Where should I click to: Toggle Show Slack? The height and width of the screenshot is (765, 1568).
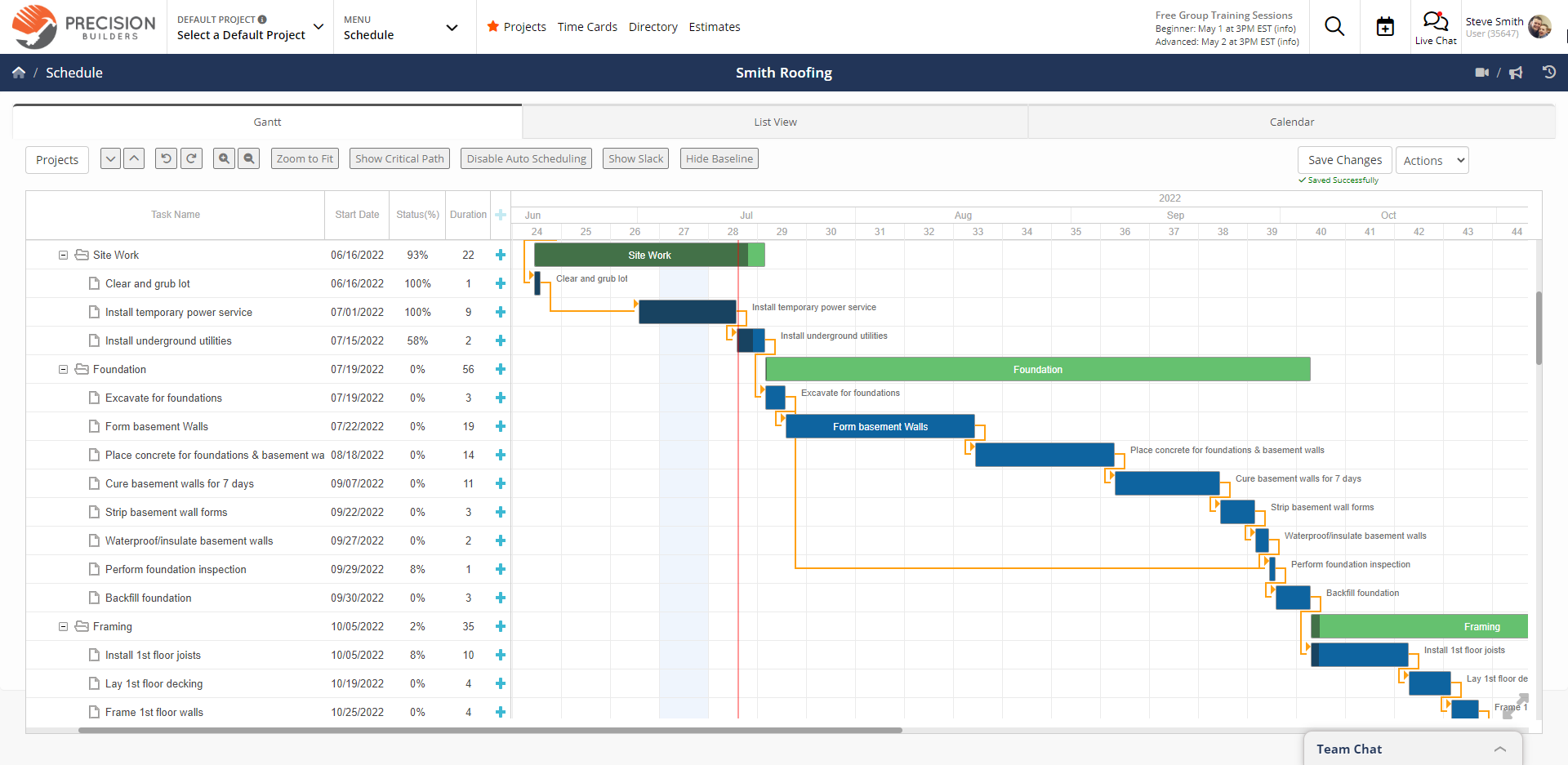(635, 158)
